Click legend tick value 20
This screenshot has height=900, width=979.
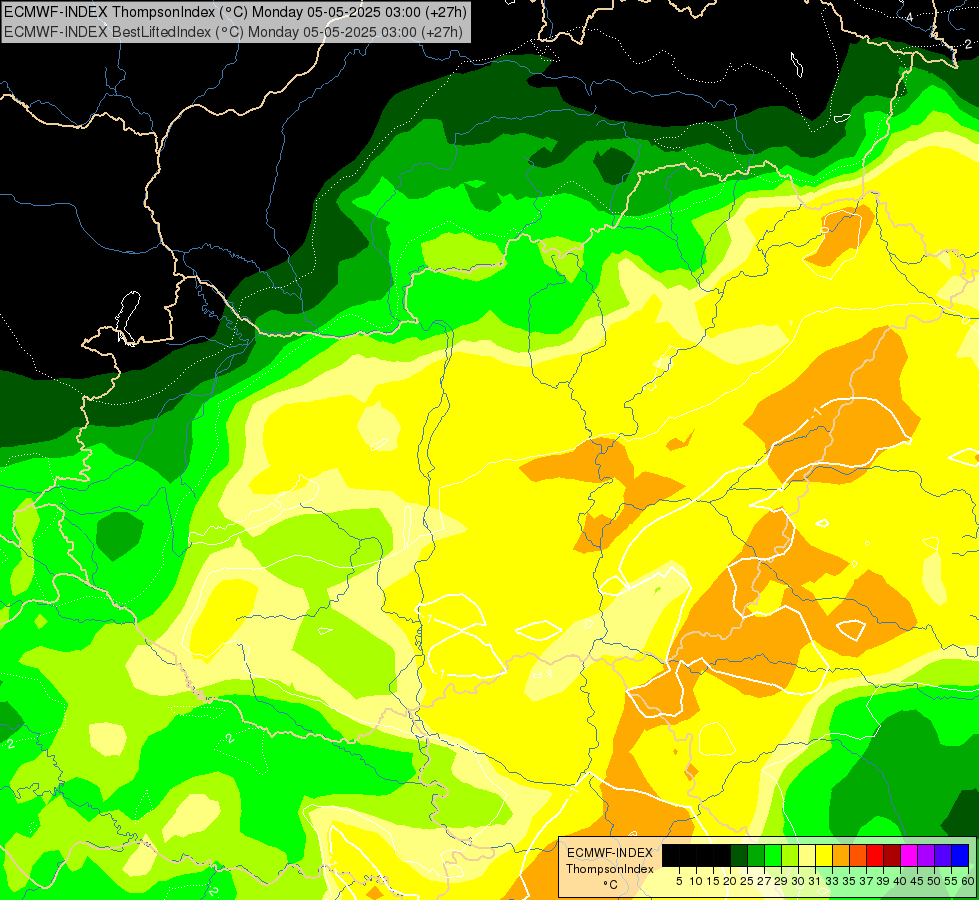730,881
